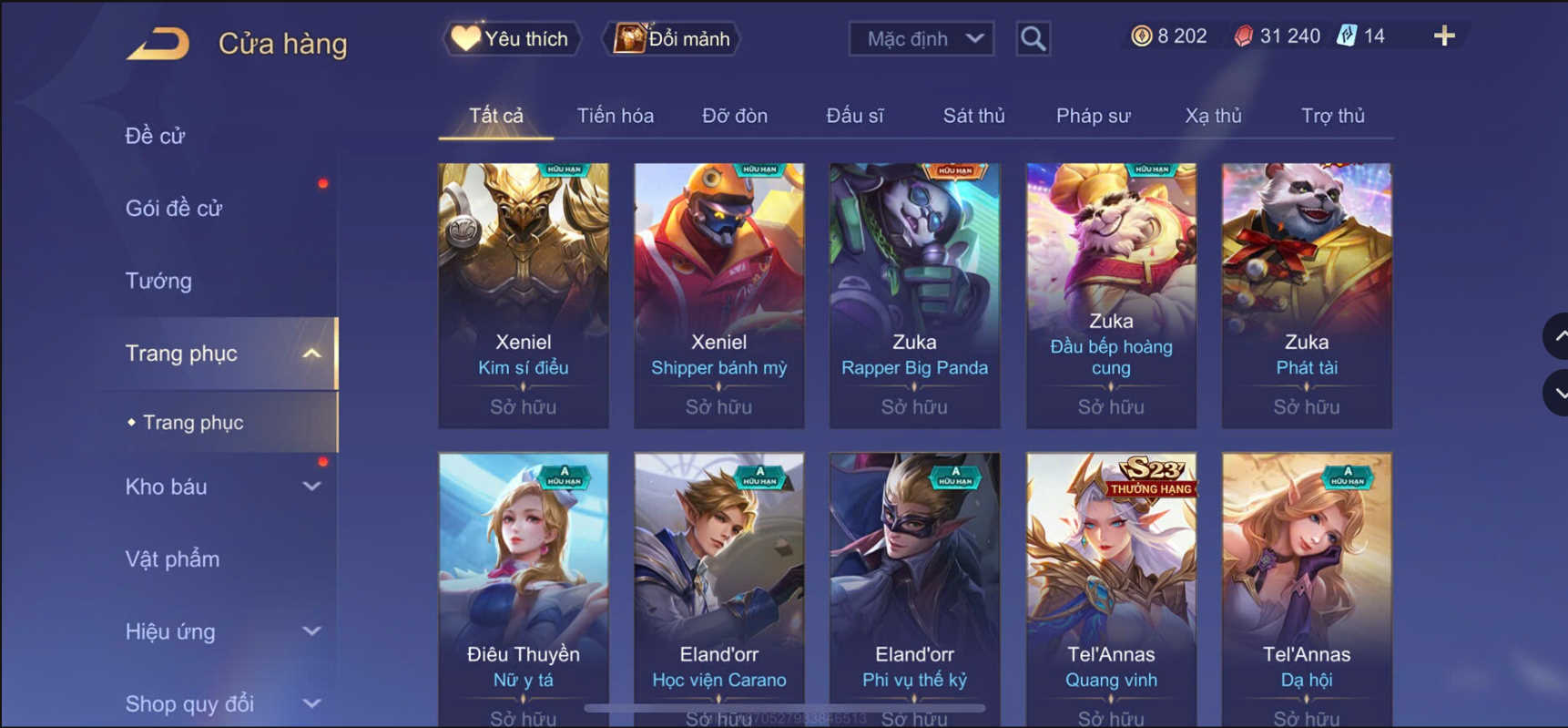Collapse the Trang phục sidebar section
Viewport: 1568px width, 728px height.
coord(311,354)
